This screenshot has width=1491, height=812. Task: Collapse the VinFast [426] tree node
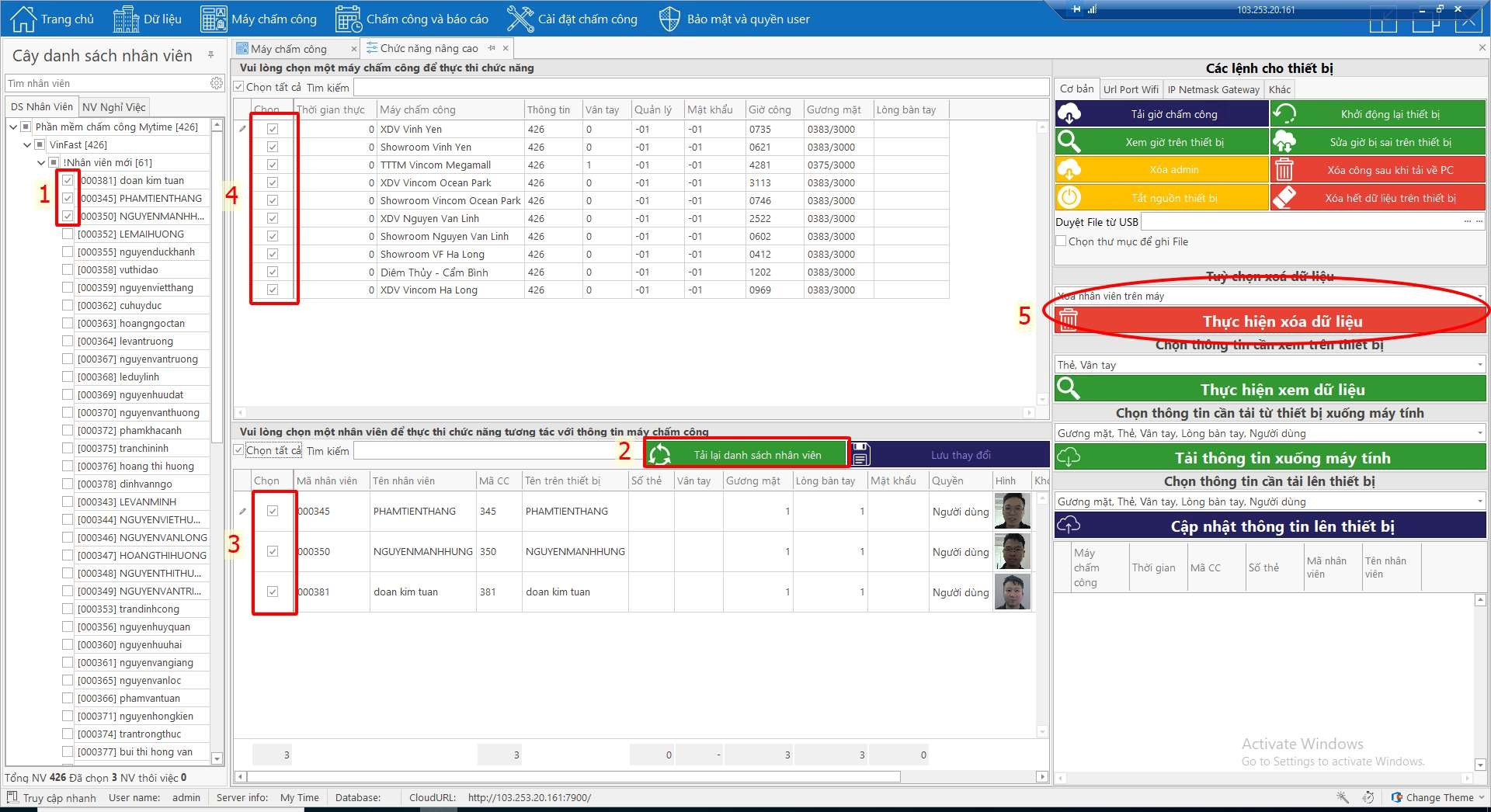27,144
